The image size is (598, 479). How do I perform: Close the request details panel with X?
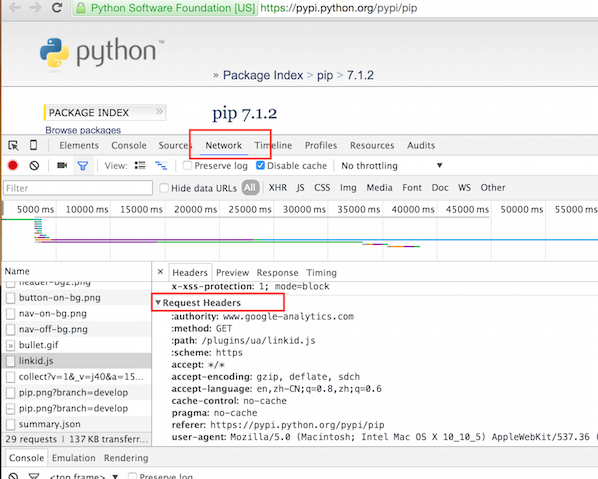[160, 272]
